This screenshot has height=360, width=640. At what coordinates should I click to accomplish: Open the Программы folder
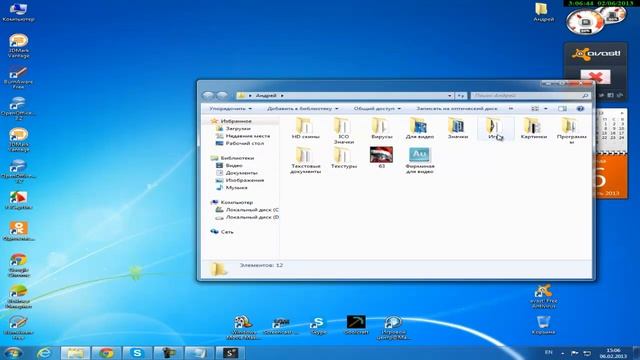[571, 130]
